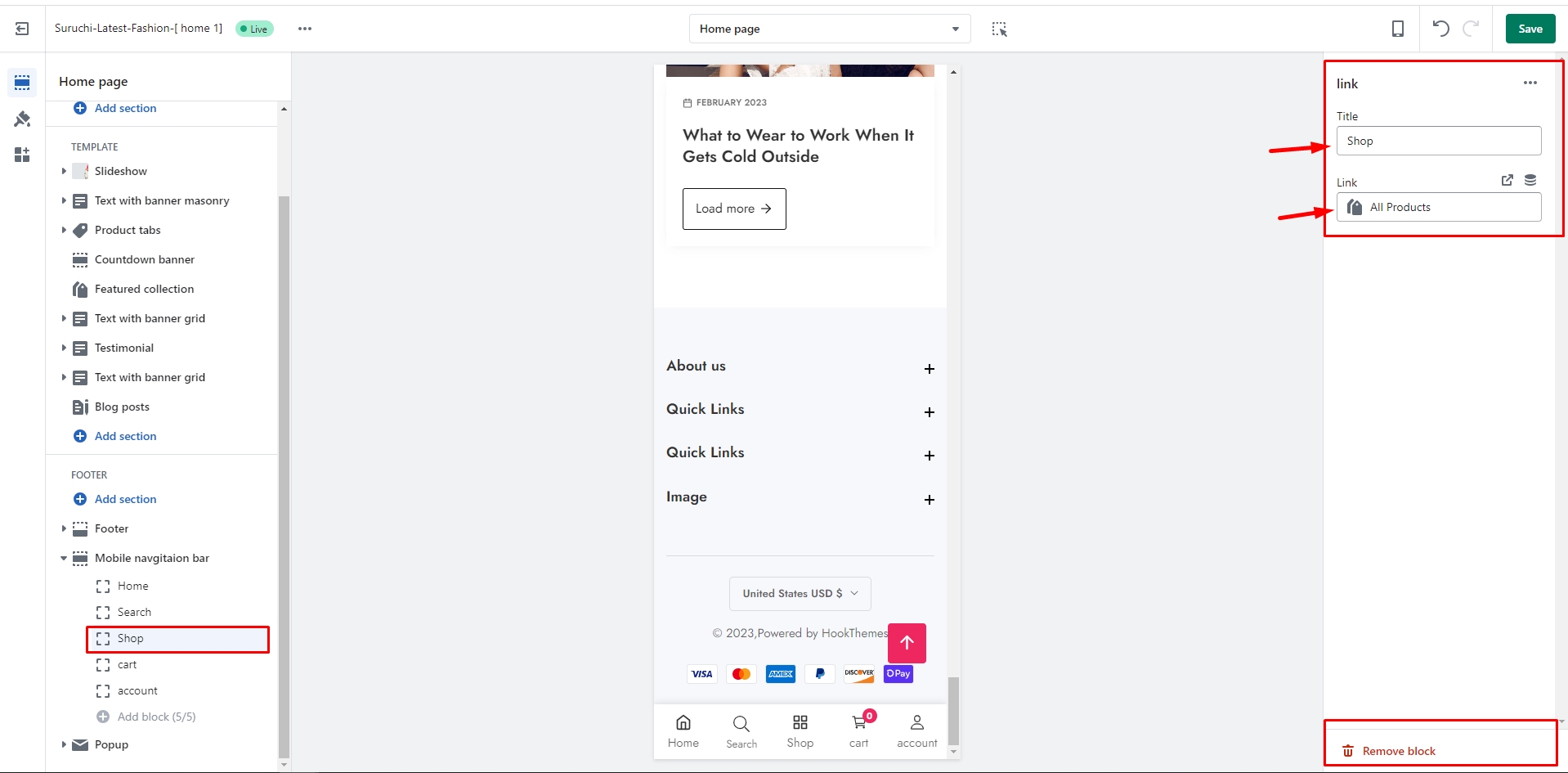This screenshot has height=773, width=1568.
Task: Open the link block more options menu
Action: click(1530, 83)
